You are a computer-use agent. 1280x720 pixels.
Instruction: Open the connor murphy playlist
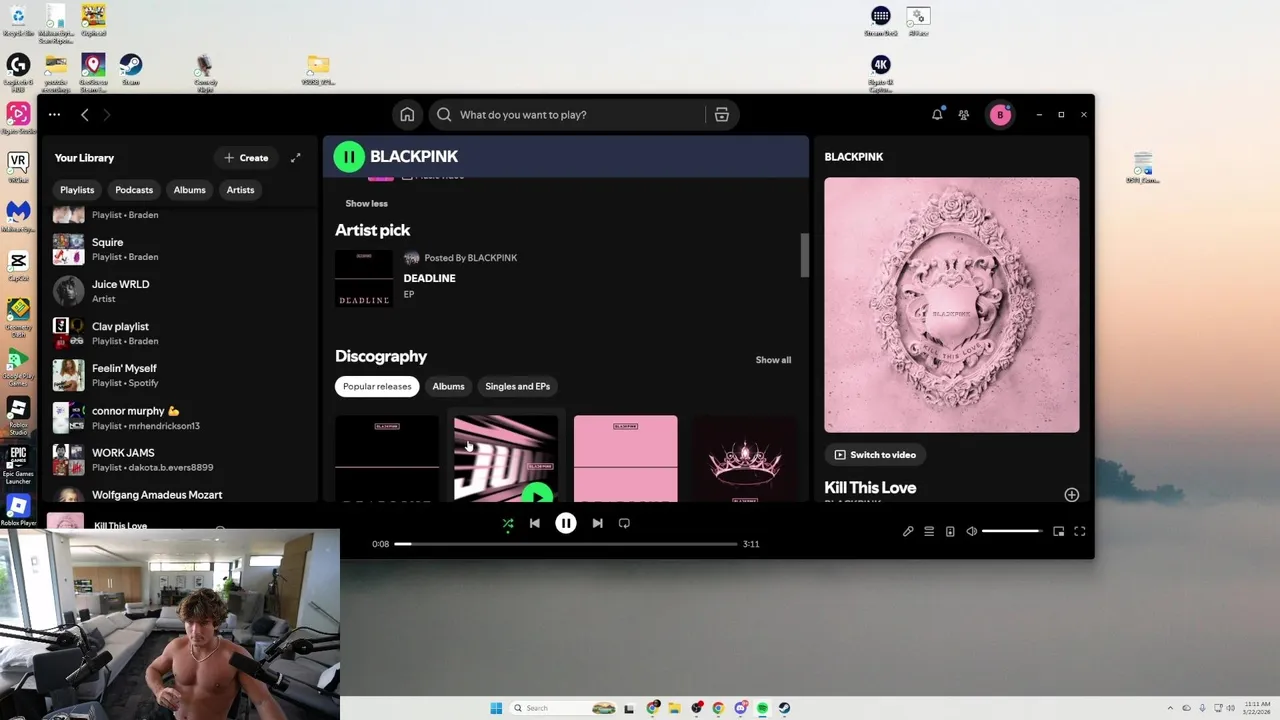(x=182, y=418)
